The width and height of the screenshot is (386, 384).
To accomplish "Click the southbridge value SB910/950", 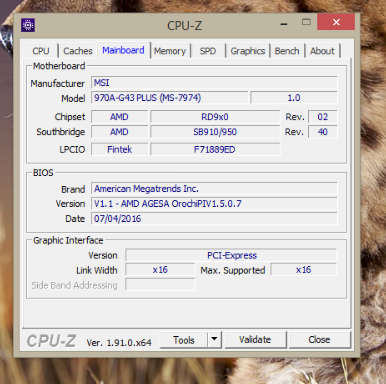I will point(215,132).
